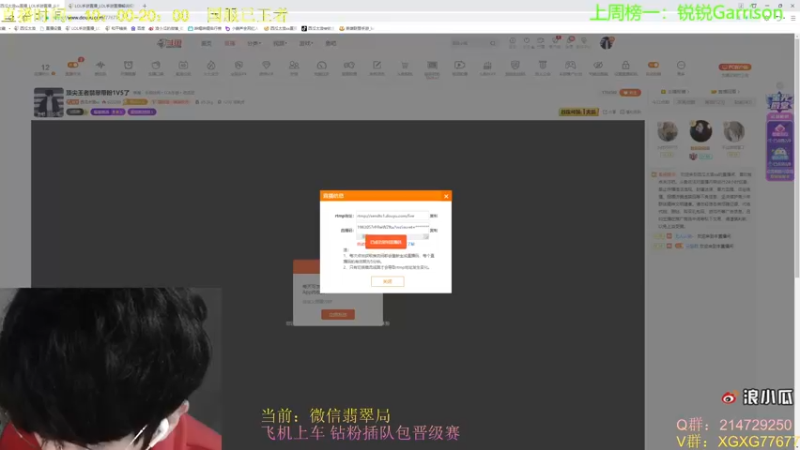
Task: Click the shopping cart toolbar icon
Action: 405,65
